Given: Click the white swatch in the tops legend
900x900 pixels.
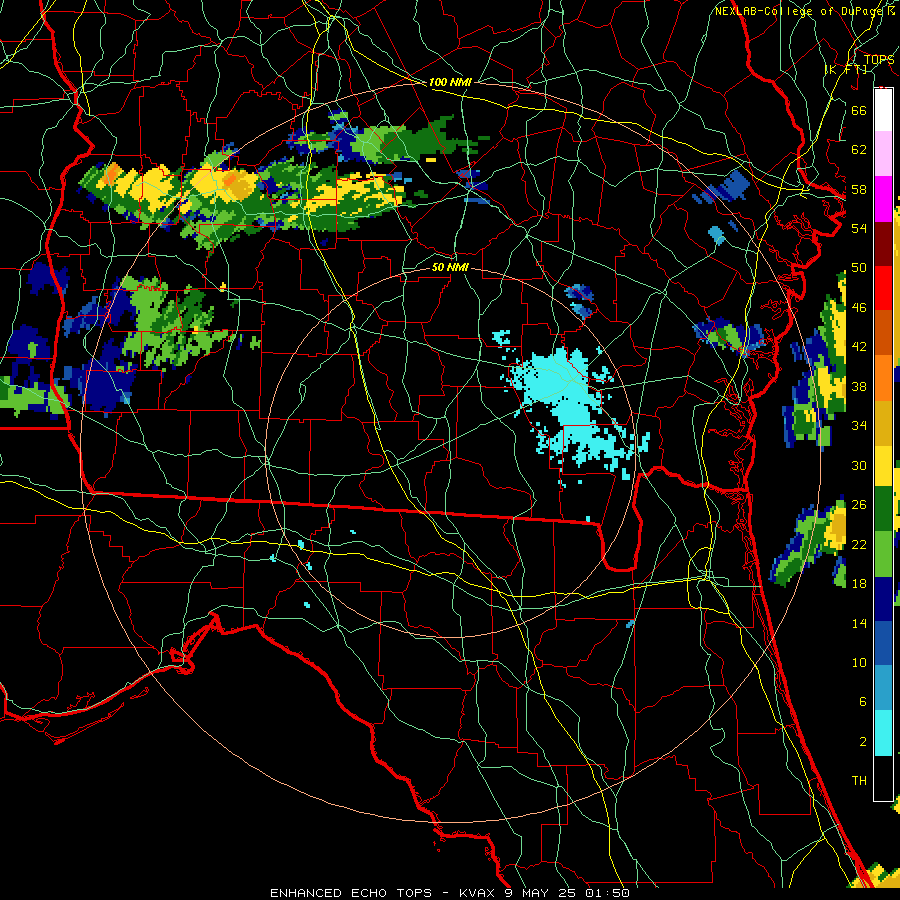Looking at the screenshot, I should point(883,110).
